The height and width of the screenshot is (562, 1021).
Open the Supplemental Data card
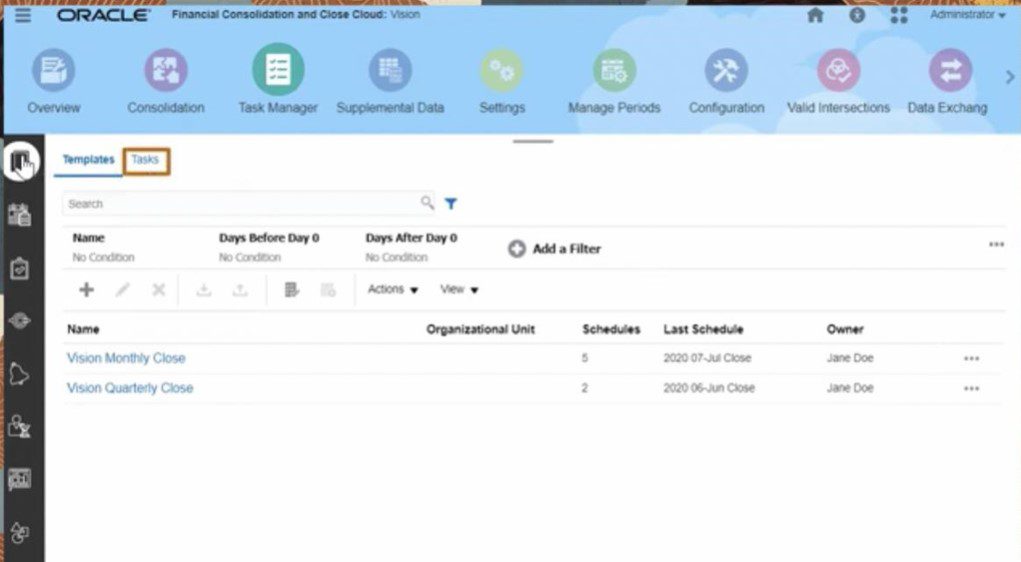(390, 82)
